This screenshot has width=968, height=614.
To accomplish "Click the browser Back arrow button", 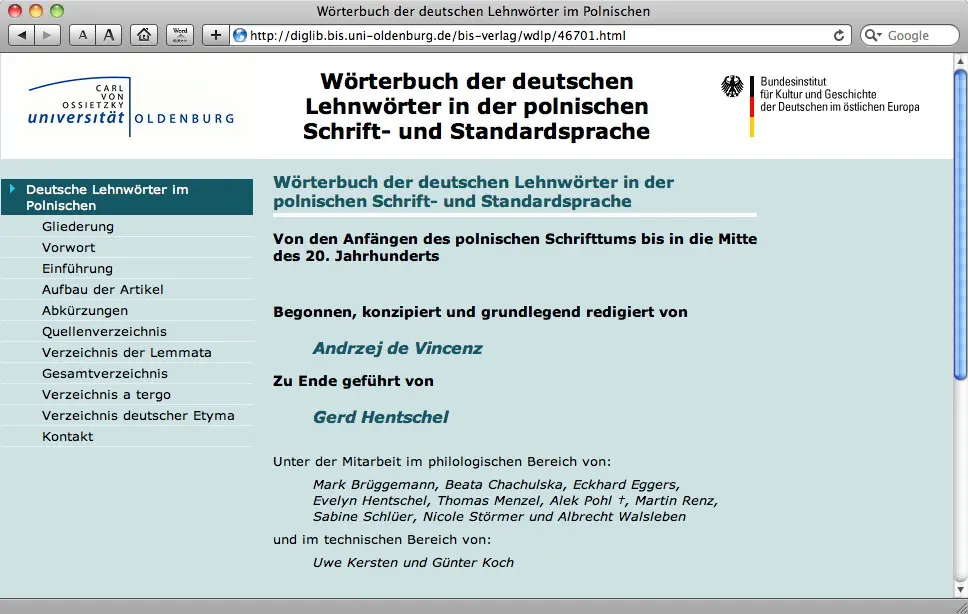I will (22, 35).
